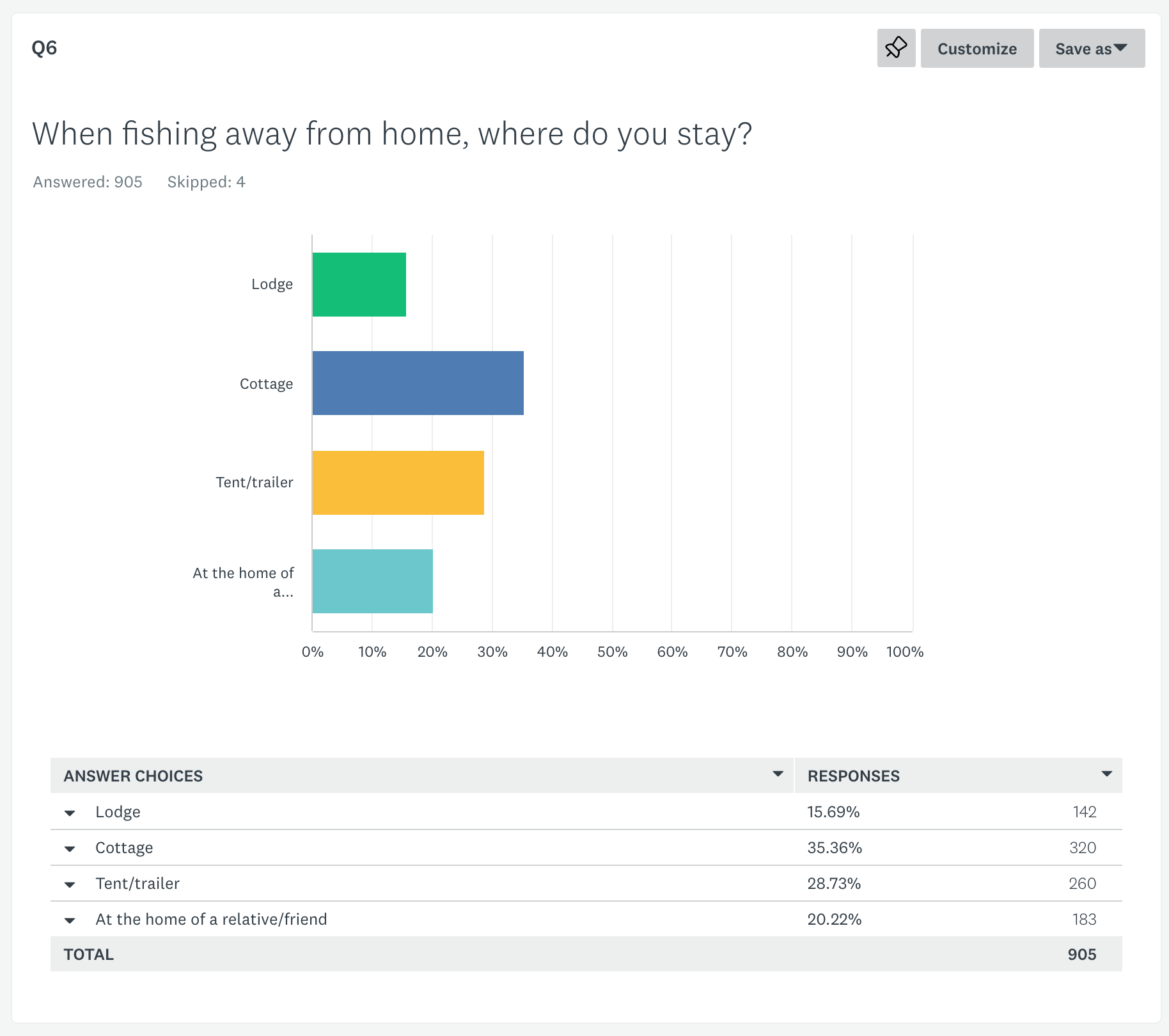
Task: Click the 50% tick label on the axis
Action: (612, 652)
